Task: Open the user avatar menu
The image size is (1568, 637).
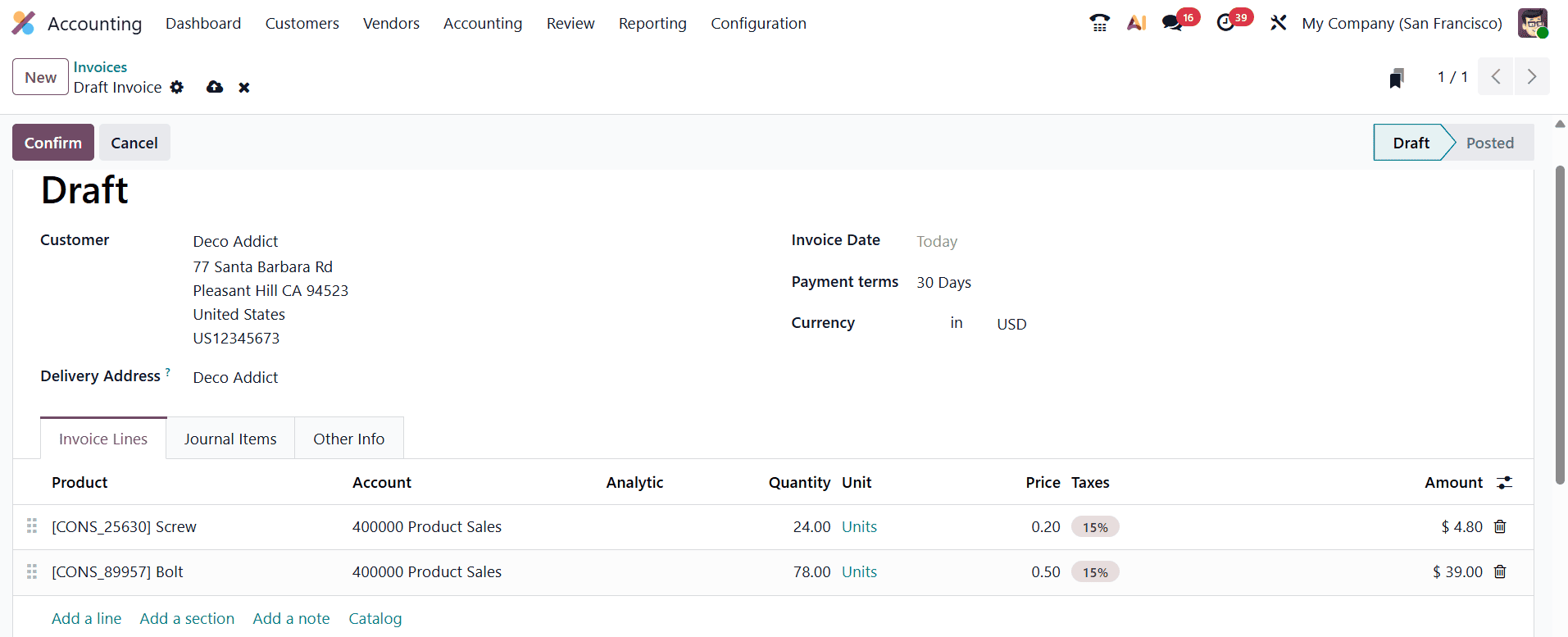Action: click(1532, 23)
